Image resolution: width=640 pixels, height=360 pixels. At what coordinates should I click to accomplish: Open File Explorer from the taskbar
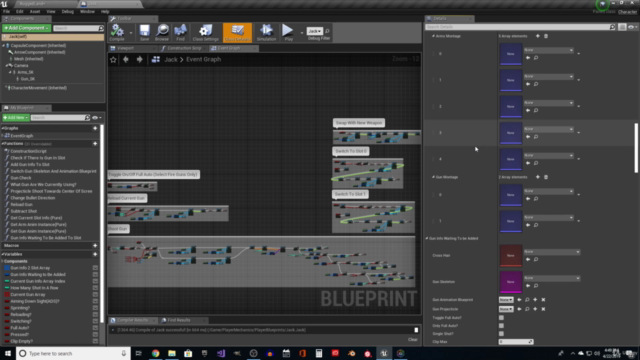172,353
